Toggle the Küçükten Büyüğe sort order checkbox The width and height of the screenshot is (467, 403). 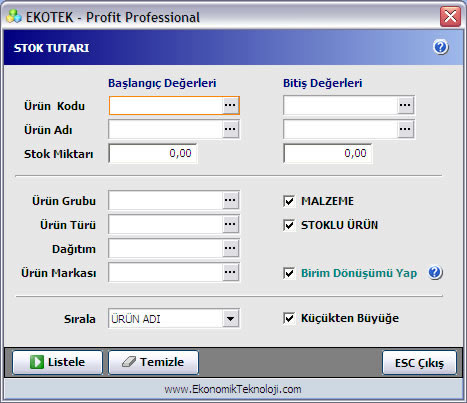[289, 318]
